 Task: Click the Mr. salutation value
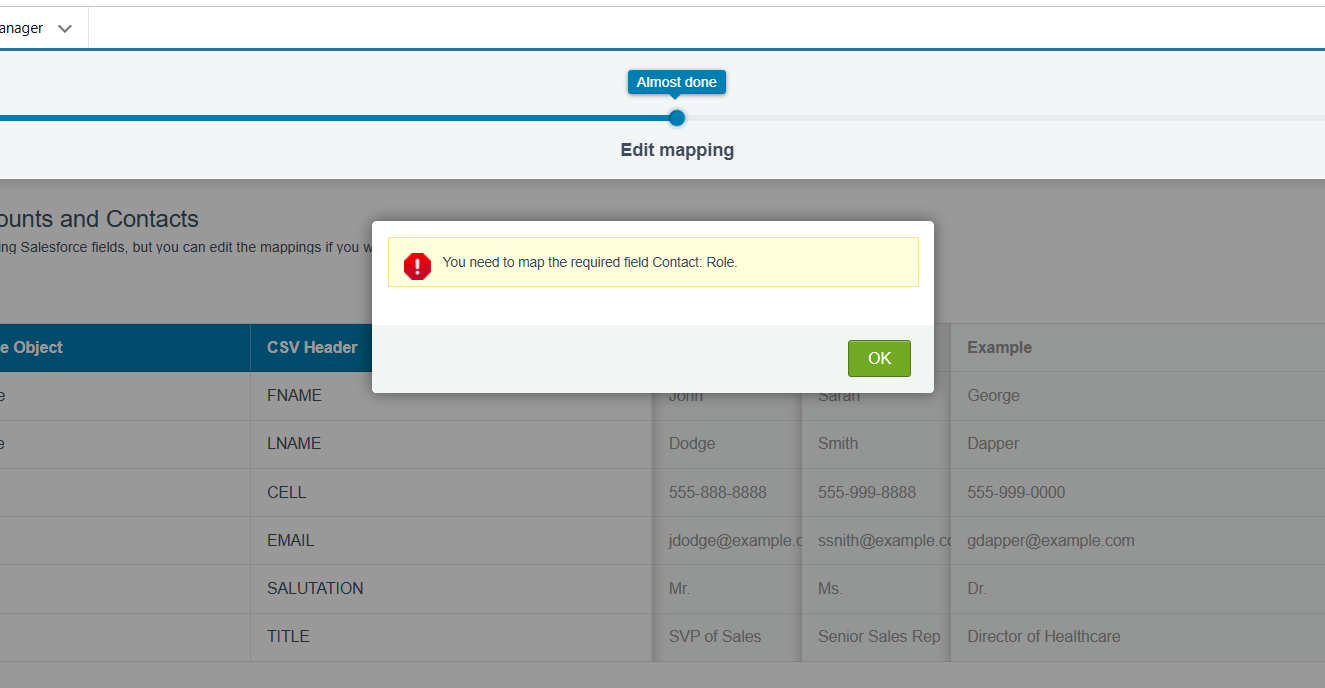[679, 588]
